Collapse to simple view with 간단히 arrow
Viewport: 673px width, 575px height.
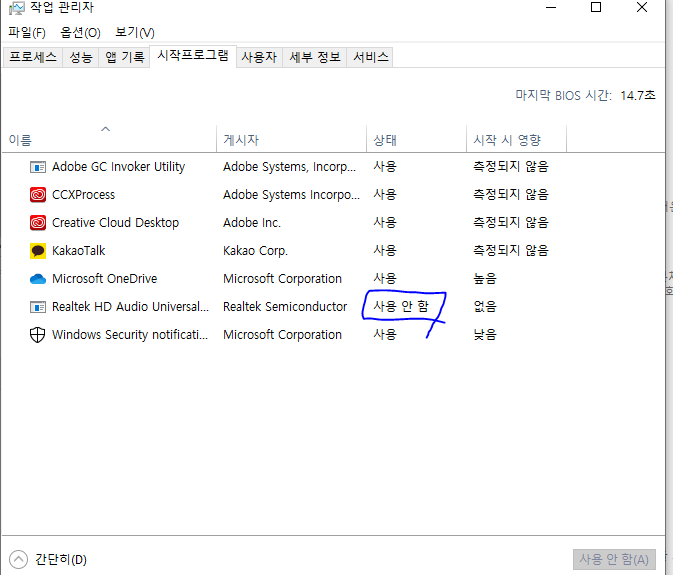click(18, 559)
